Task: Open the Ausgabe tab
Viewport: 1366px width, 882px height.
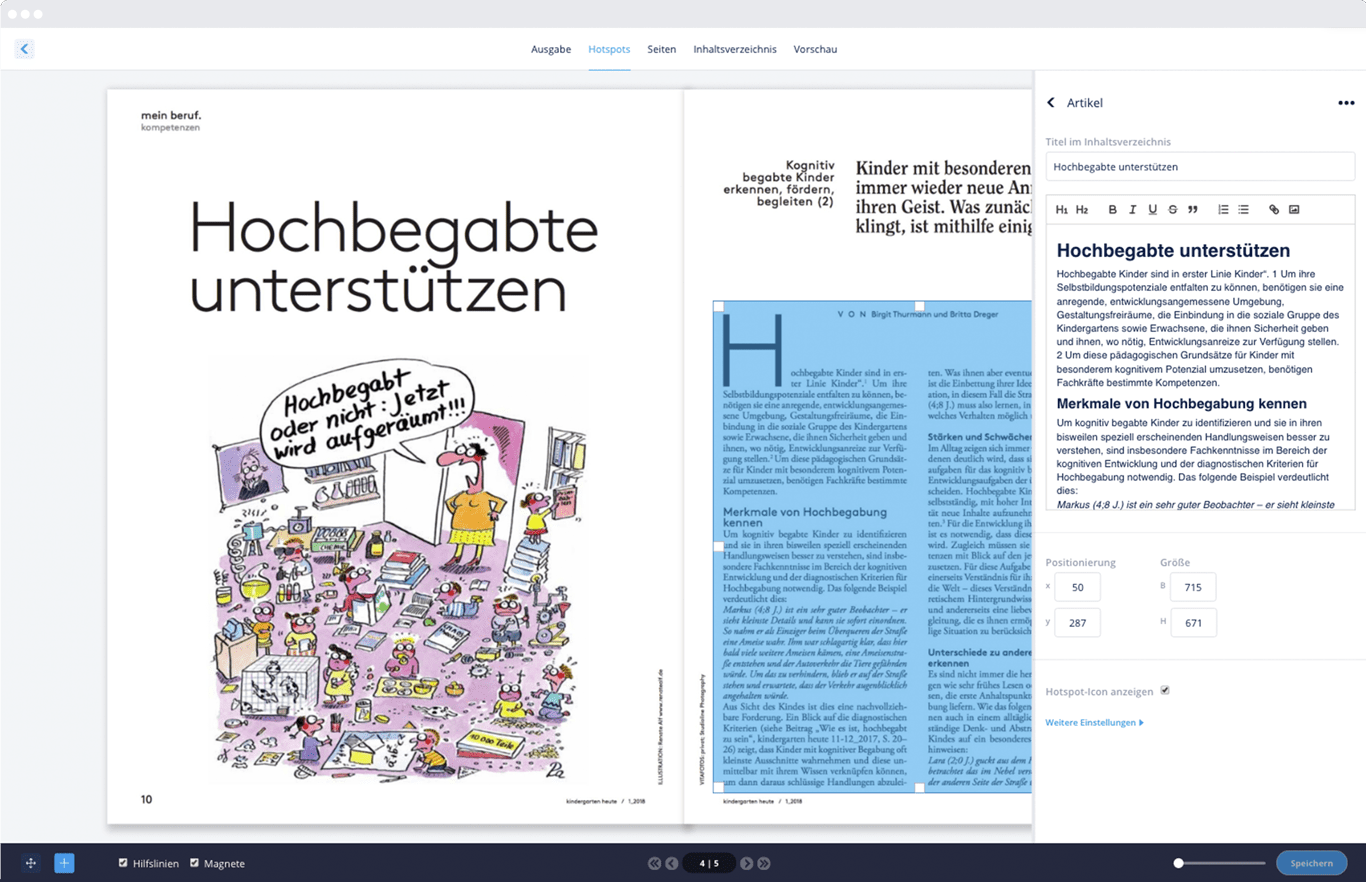Action: click(x=551, y=49)
